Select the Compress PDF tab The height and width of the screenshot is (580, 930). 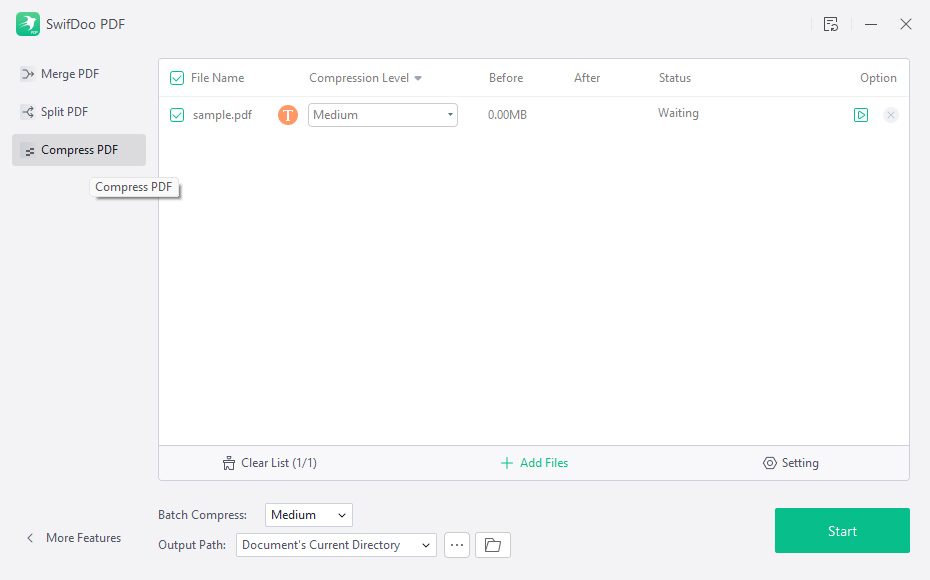(79, 150)
